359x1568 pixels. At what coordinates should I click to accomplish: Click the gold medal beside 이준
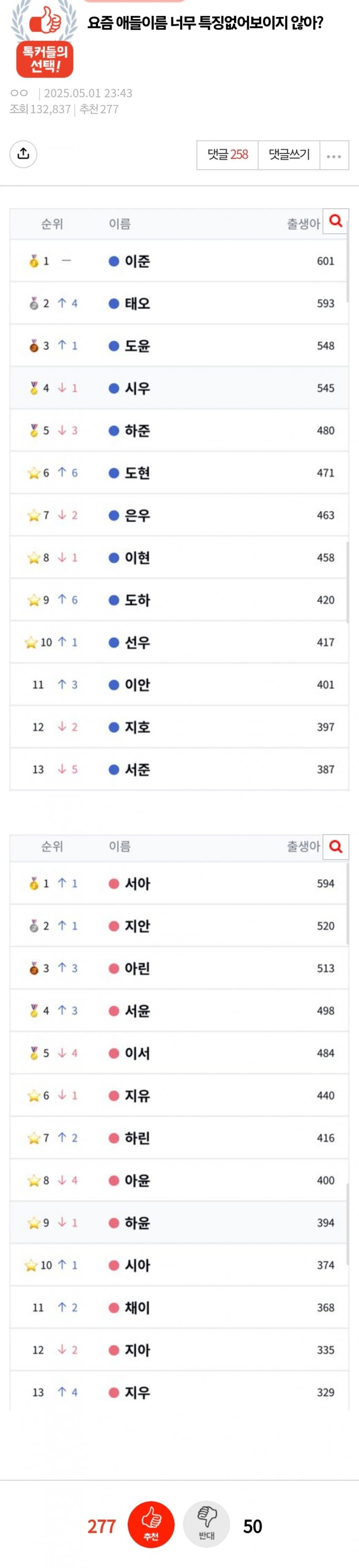click(34, 261)
